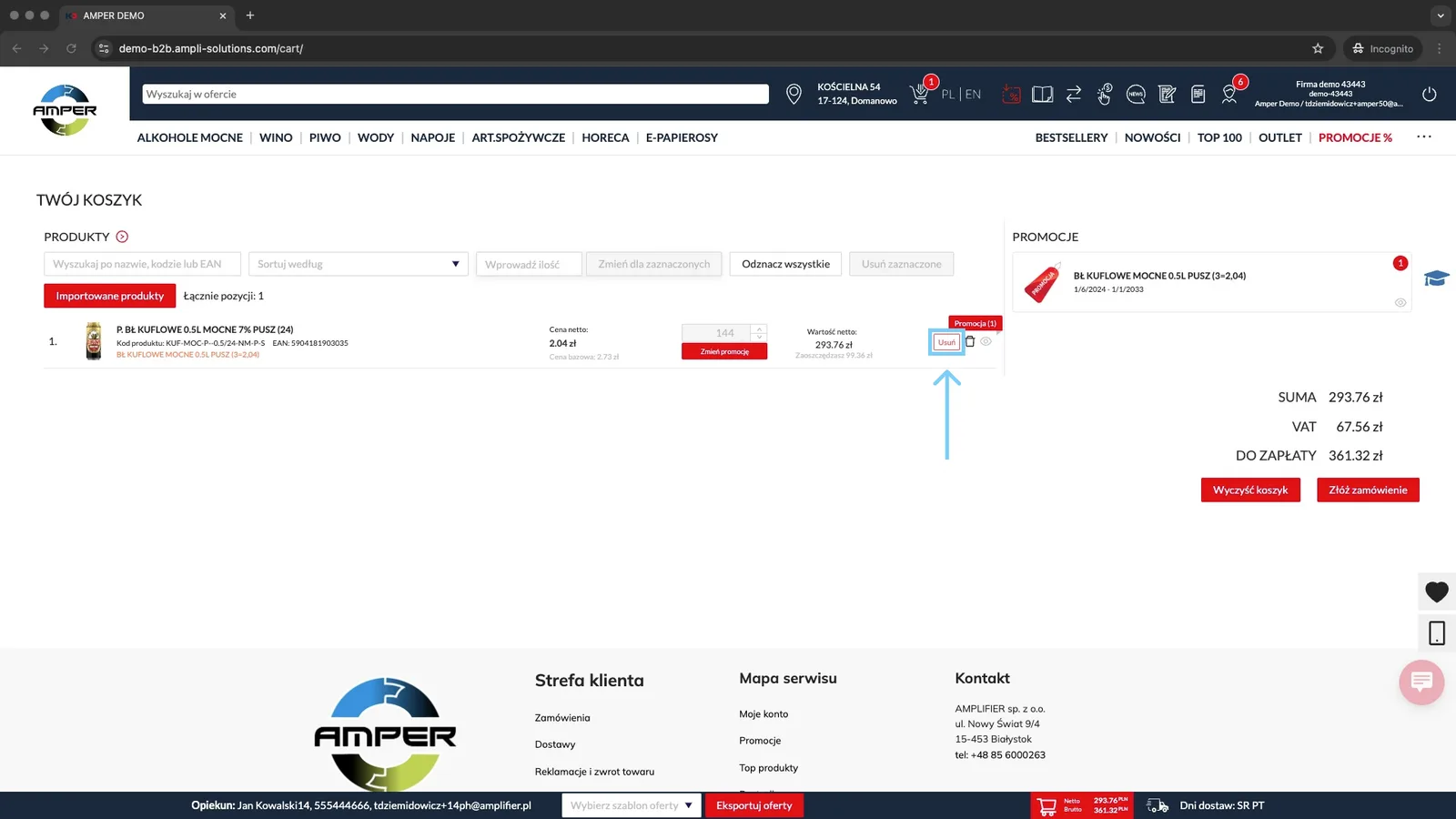Click the delivery location pin icon
The width and height of the screenshot is (1456, 819).
pos(794,94)
